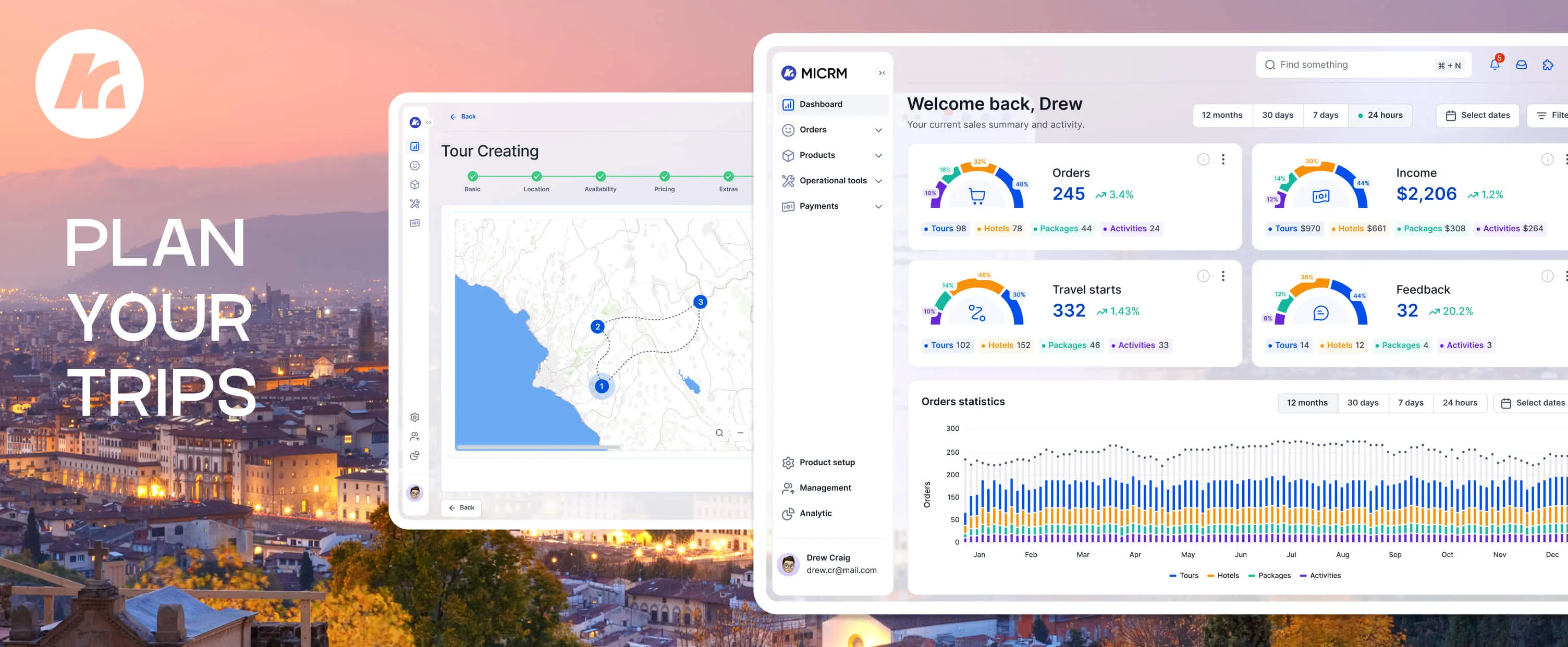1568x647 pixels.
Task: Click map zoom magnifier icon
Action: coord(719,433)
